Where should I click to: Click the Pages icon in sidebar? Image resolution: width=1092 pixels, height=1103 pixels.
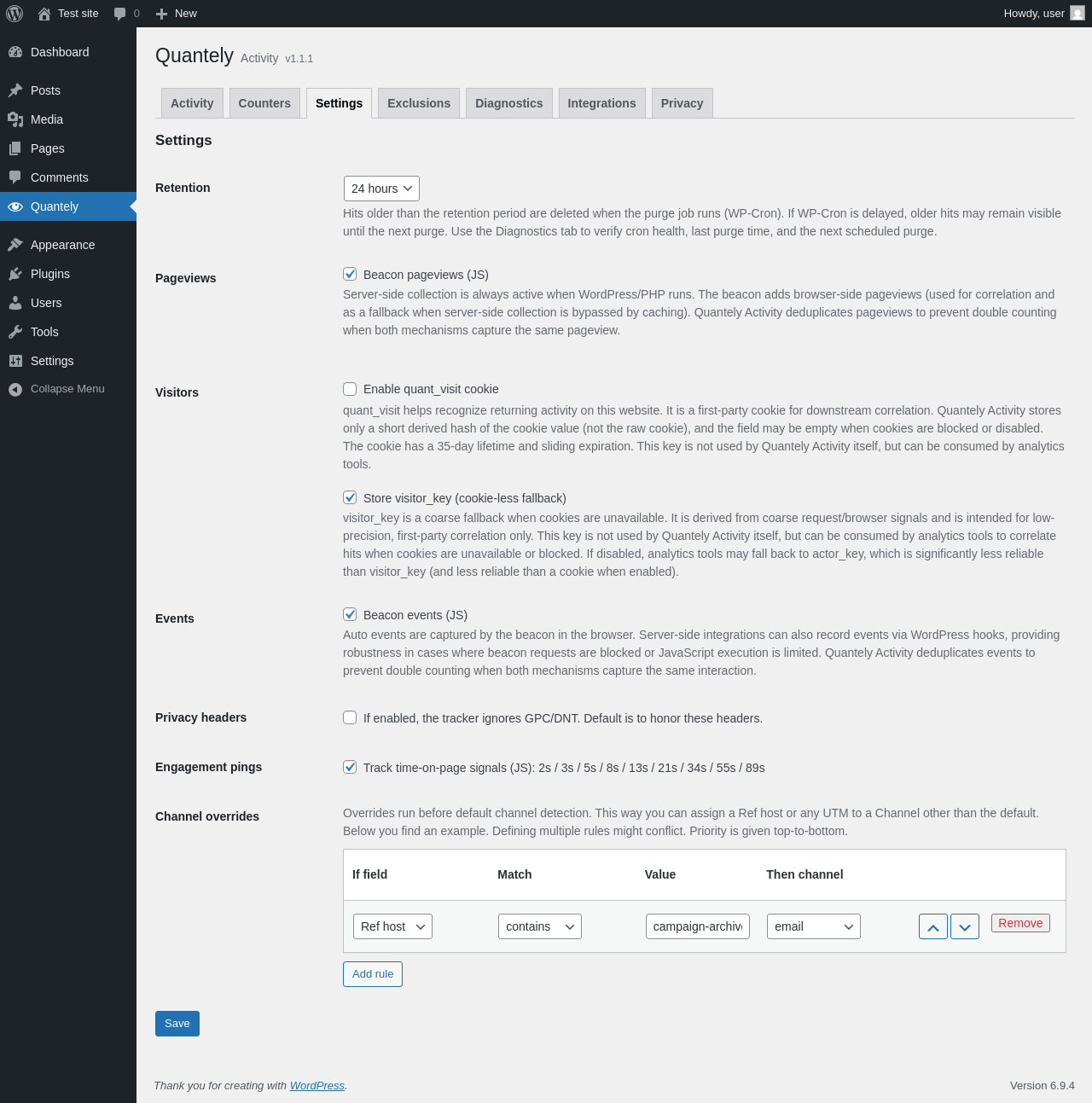point(15,148)
